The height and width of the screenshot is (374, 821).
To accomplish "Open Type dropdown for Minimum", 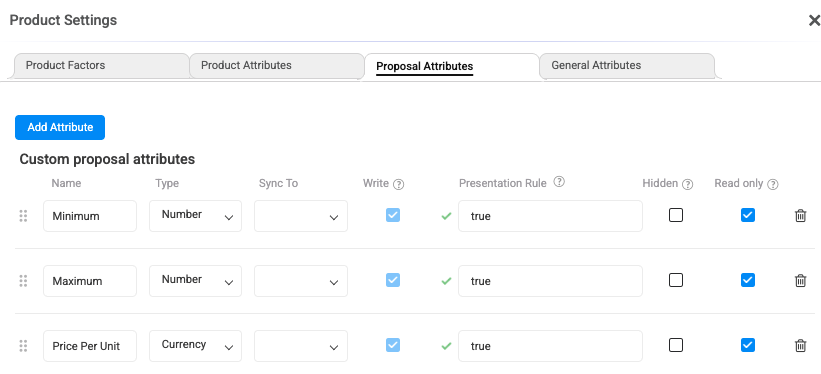I will [195, 216].
